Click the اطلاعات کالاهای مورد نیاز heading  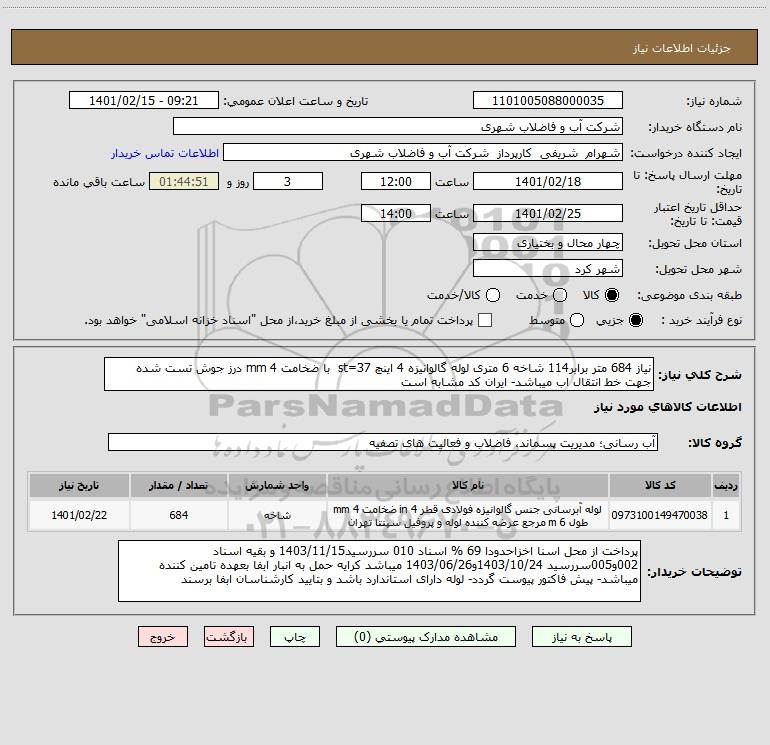(667, 407)
